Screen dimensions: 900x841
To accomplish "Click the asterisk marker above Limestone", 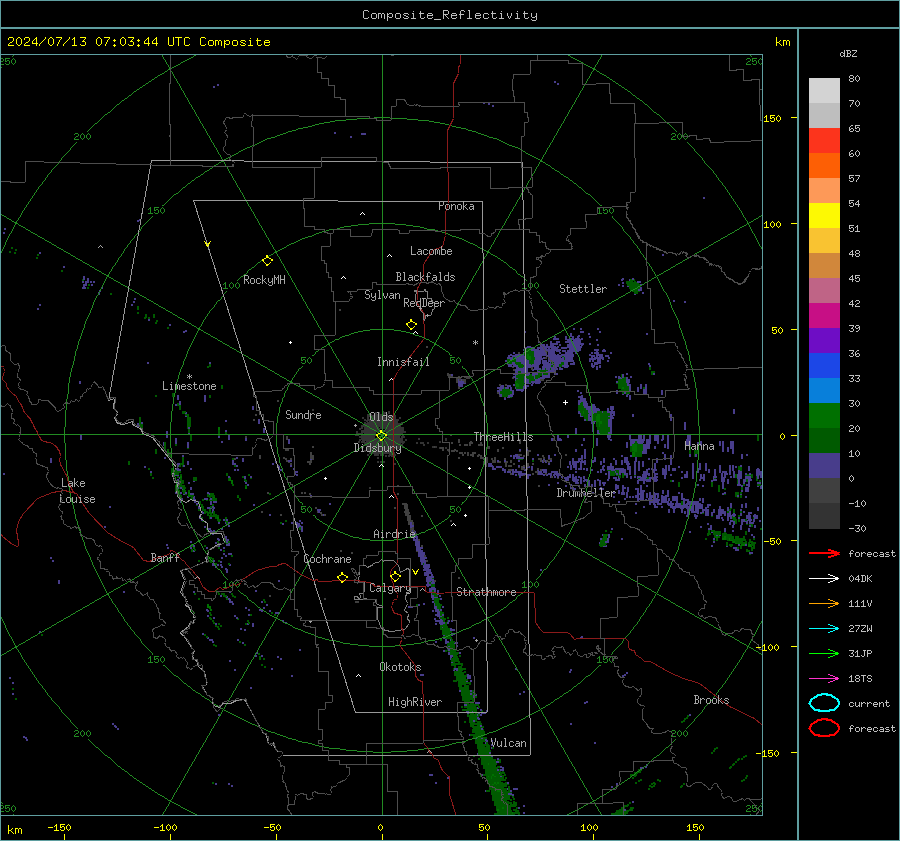I will [189, 377].
